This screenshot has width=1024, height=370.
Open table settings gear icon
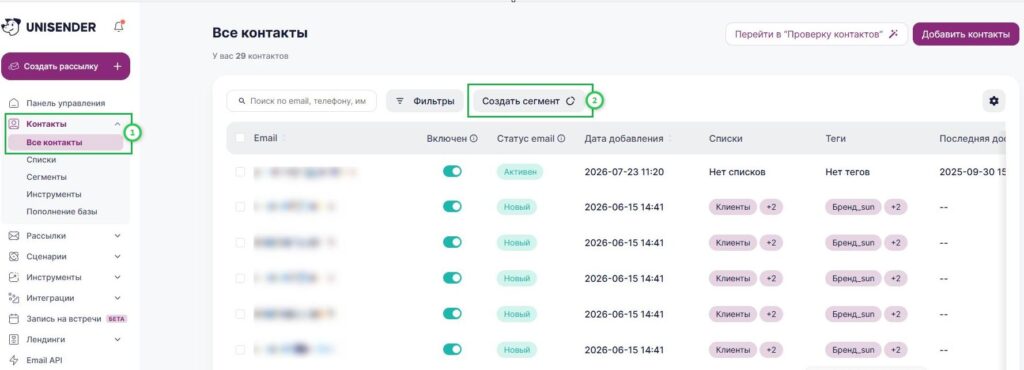994,101
